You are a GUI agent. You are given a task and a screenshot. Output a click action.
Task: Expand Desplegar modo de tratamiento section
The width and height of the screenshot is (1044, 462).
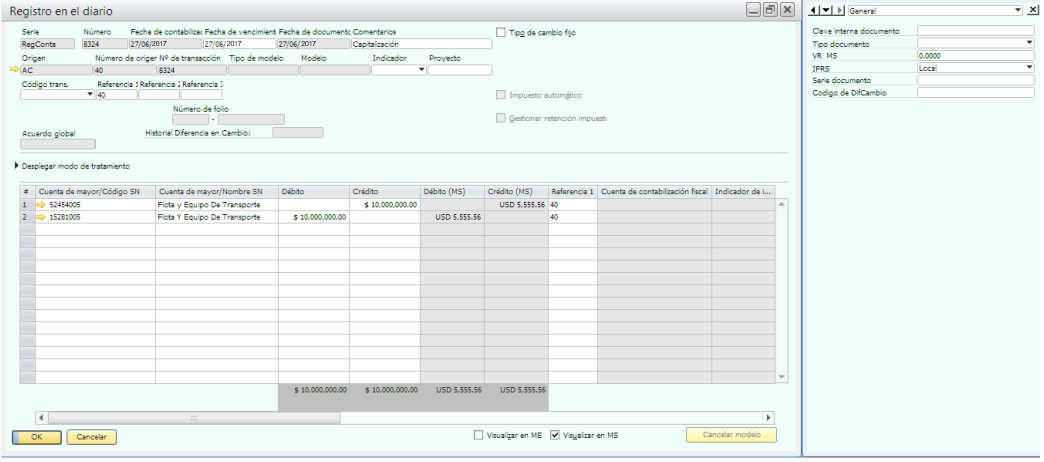16,166
